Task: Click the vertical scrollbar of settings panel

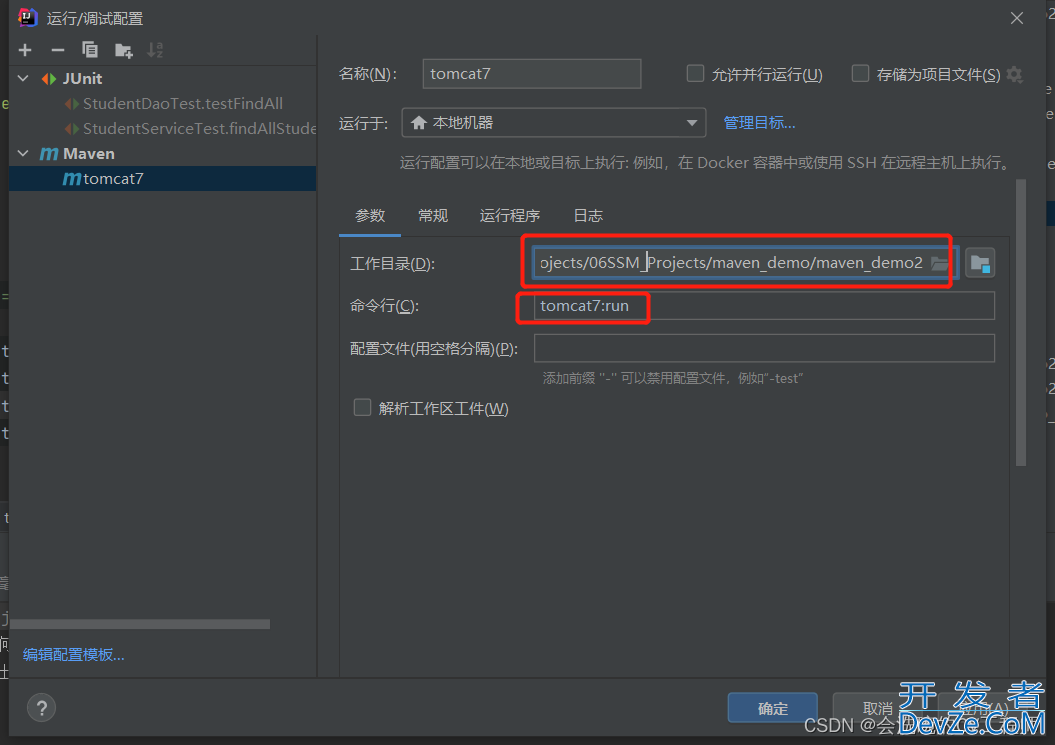Action: tap(1021, 323)
